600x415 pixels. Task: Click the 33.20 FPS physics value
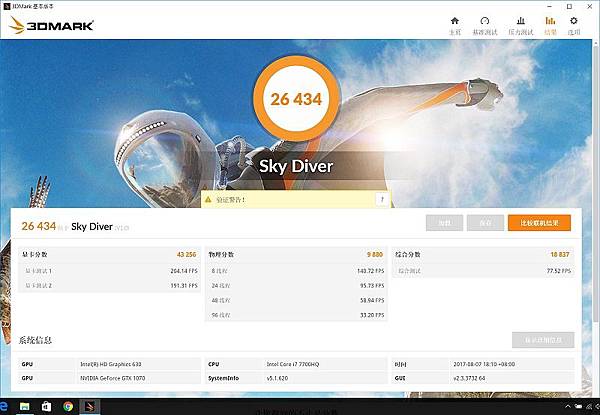coord(372,315)
